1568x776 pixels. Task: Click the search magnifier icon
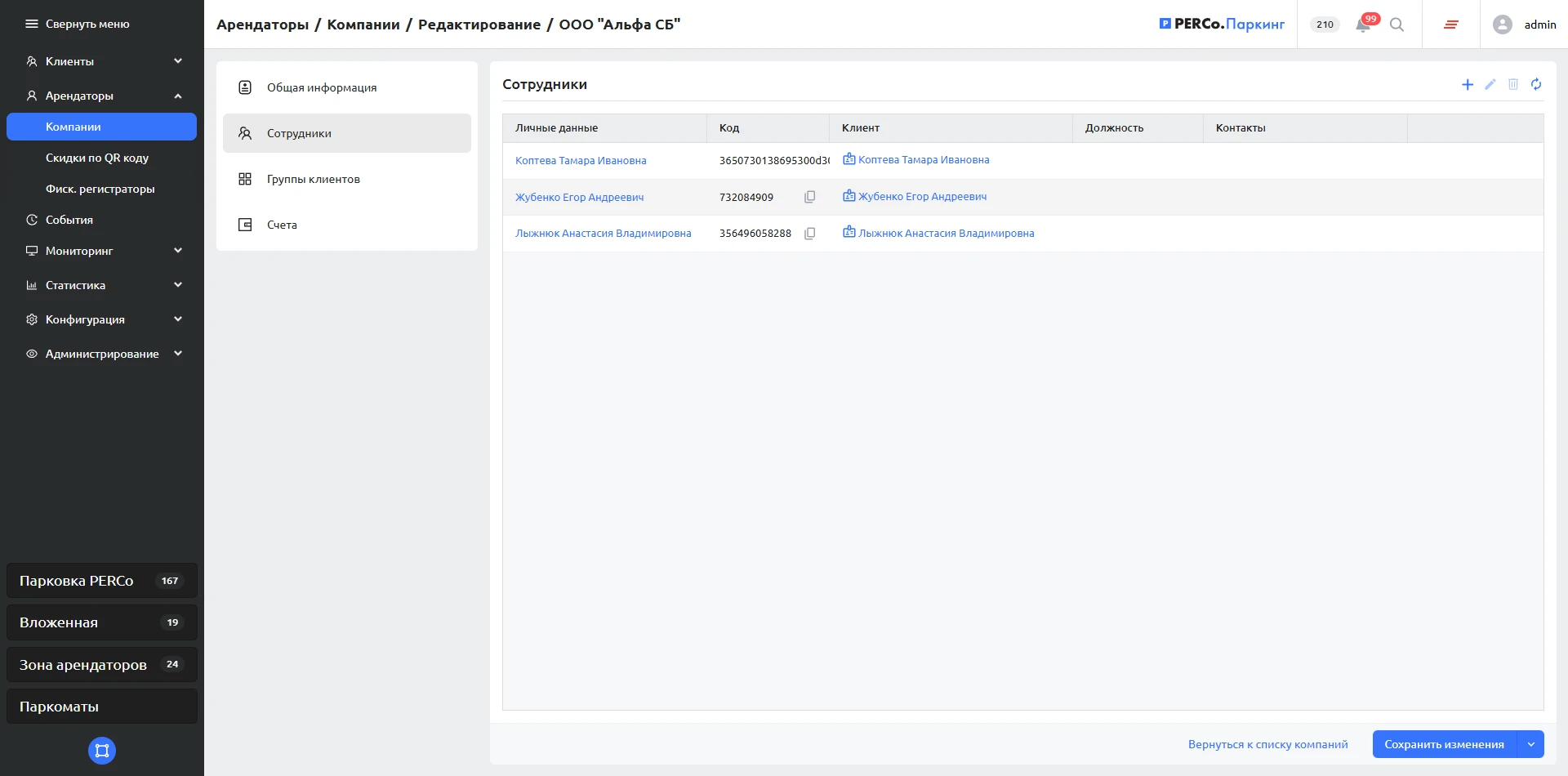coord(1397,25)
